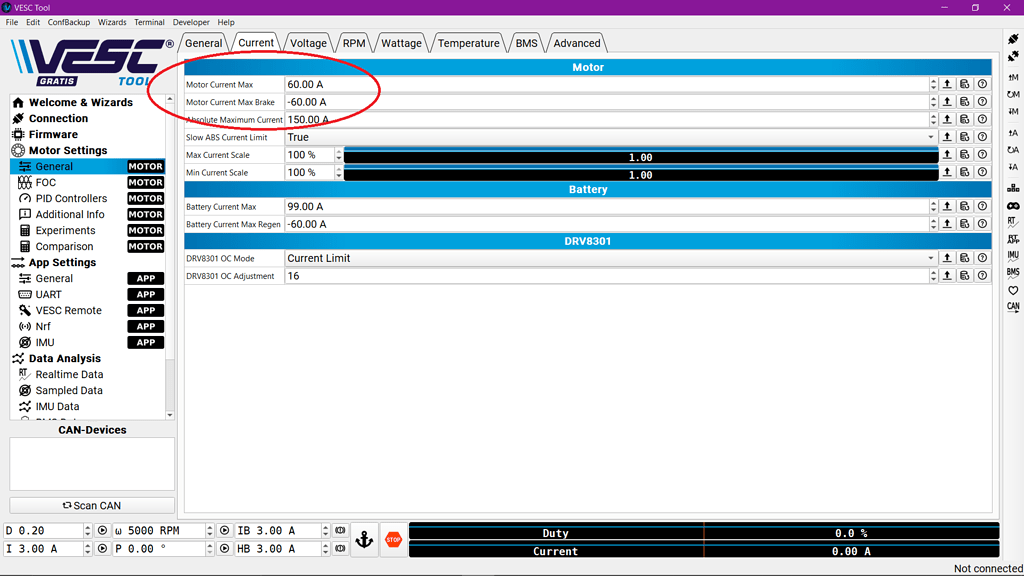The width and height of the screenshot is (1024, 576).
Task: Click the heart-shaped pairing icon
Action: [1013, 290]
